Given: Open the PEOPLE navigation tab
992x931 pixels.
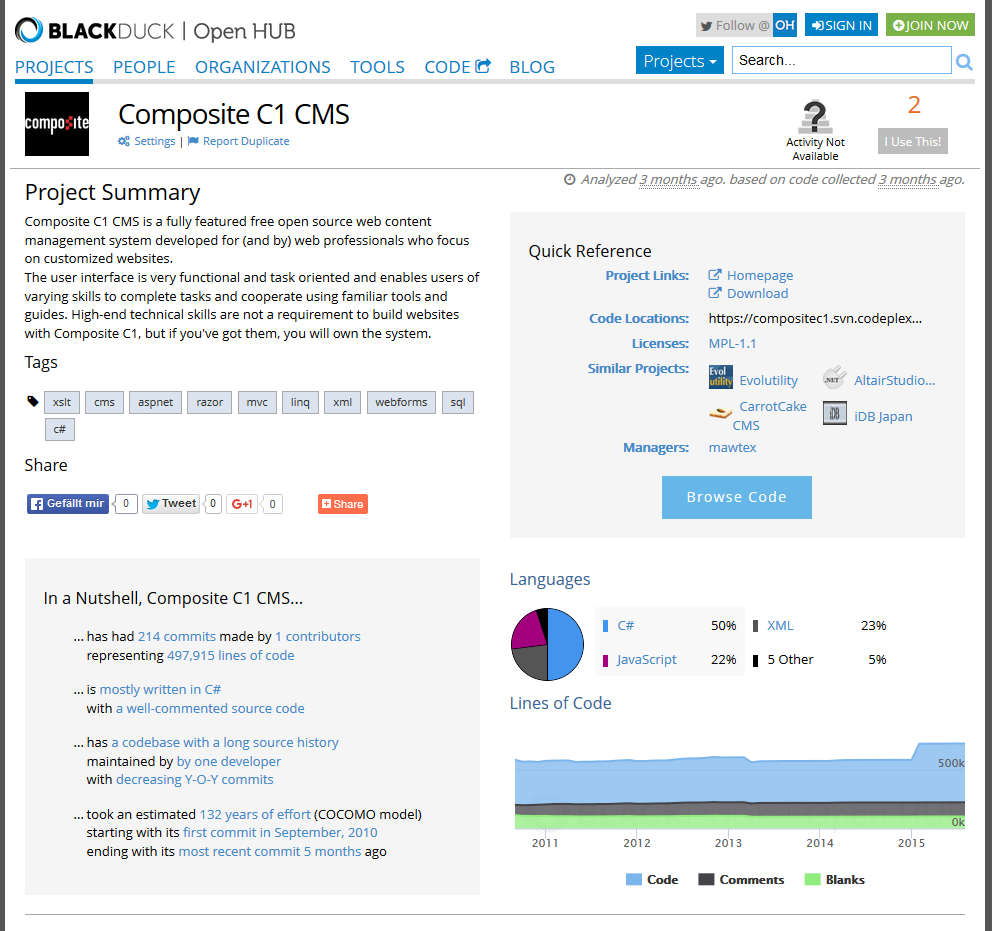Looking at the screenshot, I should pos(144,66).
